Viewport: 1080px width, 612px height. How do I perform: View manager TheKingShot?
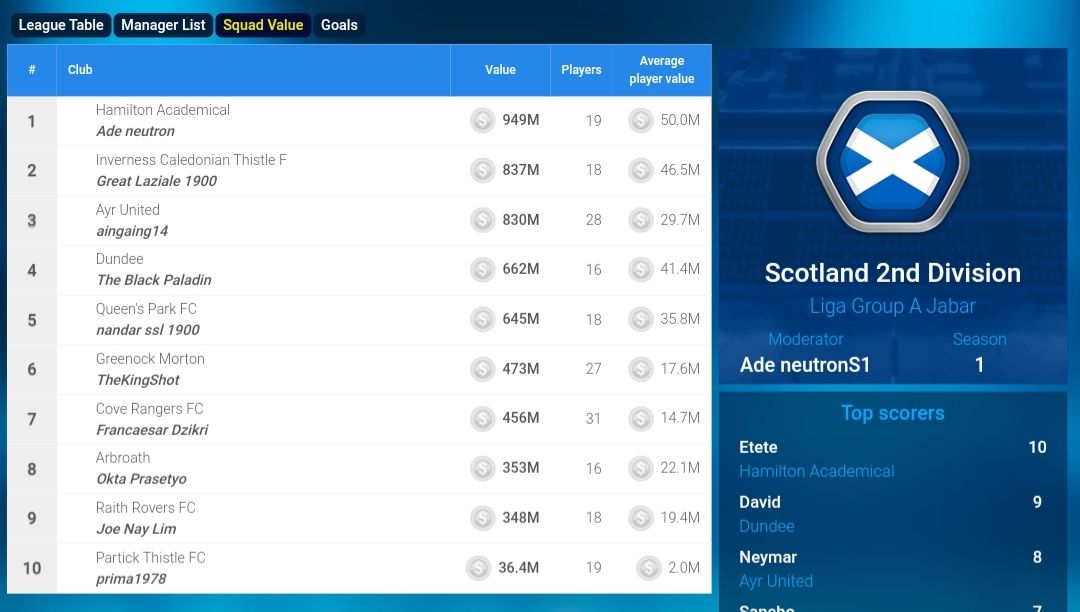pyautogui.click(x=138, y=380)
